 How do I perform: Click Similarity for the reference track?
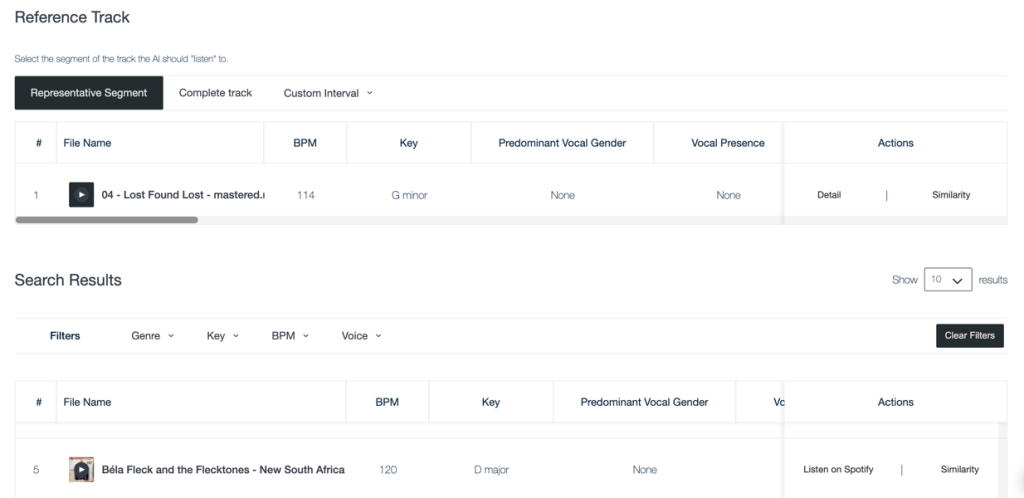(x=951, y=195)
